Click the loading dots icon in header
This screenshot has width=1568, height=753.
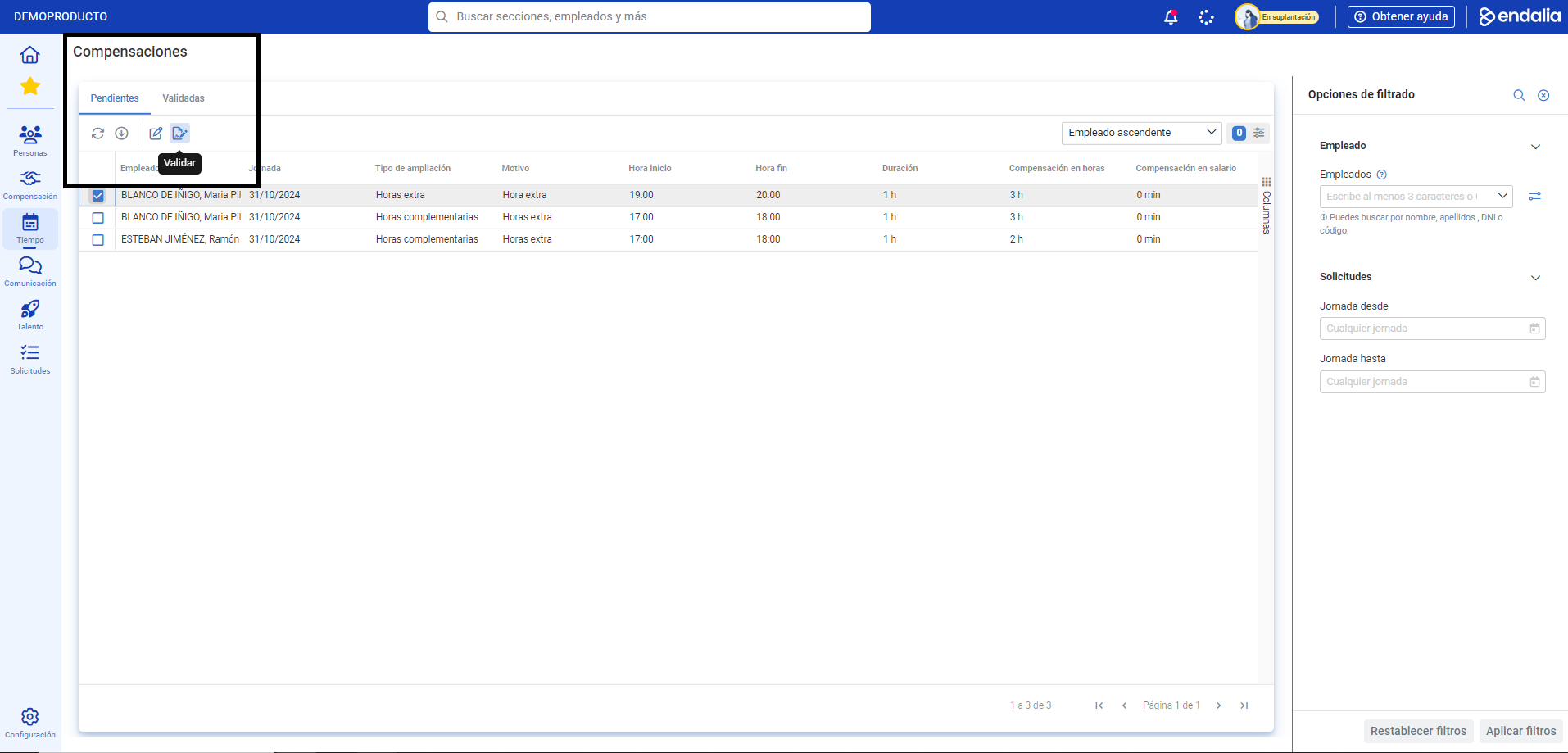[x=1206, y=17]
